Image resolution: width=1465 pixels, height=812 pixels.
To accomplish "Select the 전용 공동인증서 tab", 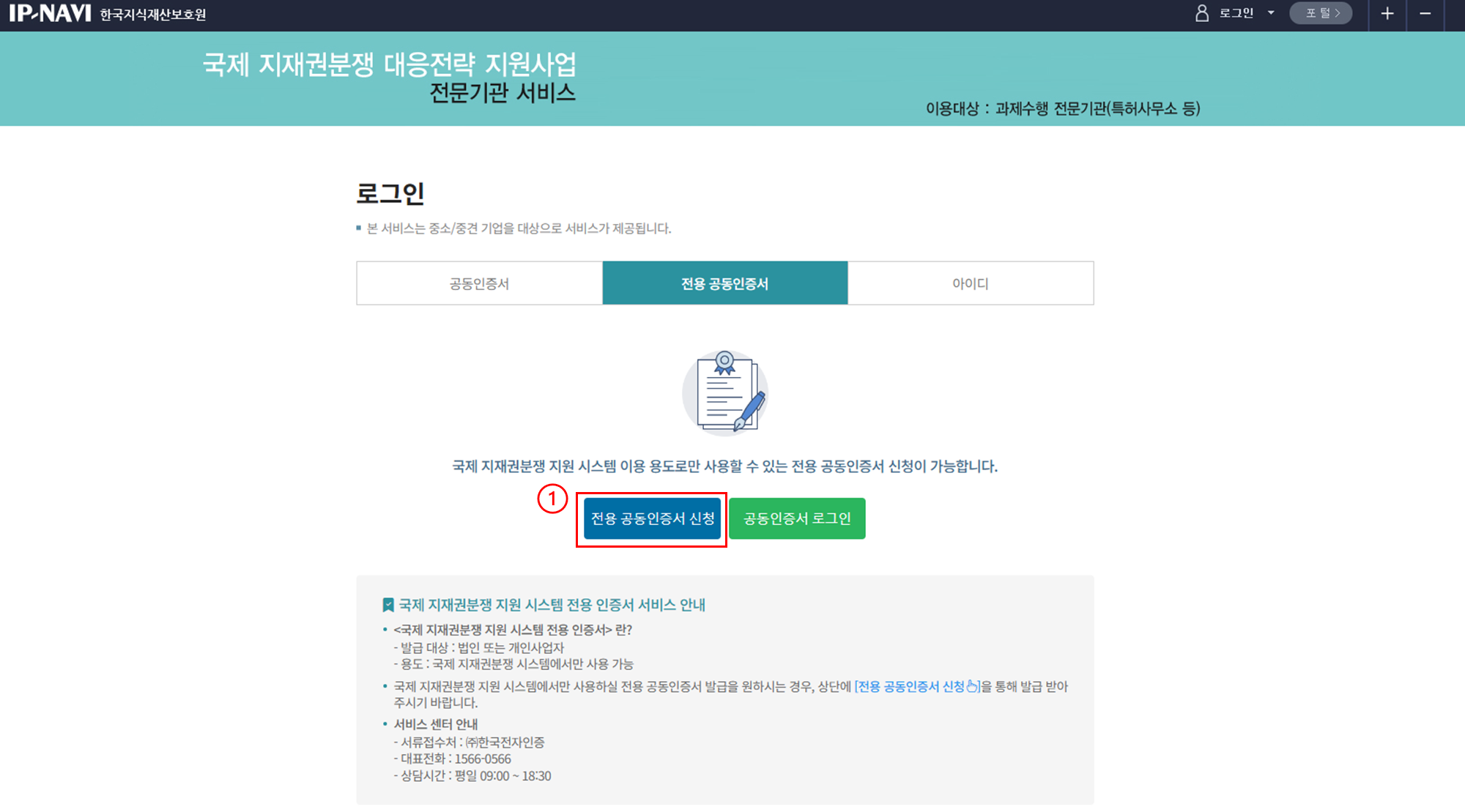I will pyautogui.click(x=725, y=283).
